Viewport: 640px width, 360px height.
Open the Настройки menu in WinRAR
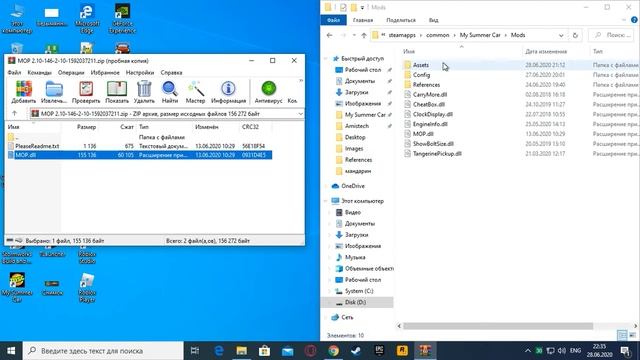point(140,72)
